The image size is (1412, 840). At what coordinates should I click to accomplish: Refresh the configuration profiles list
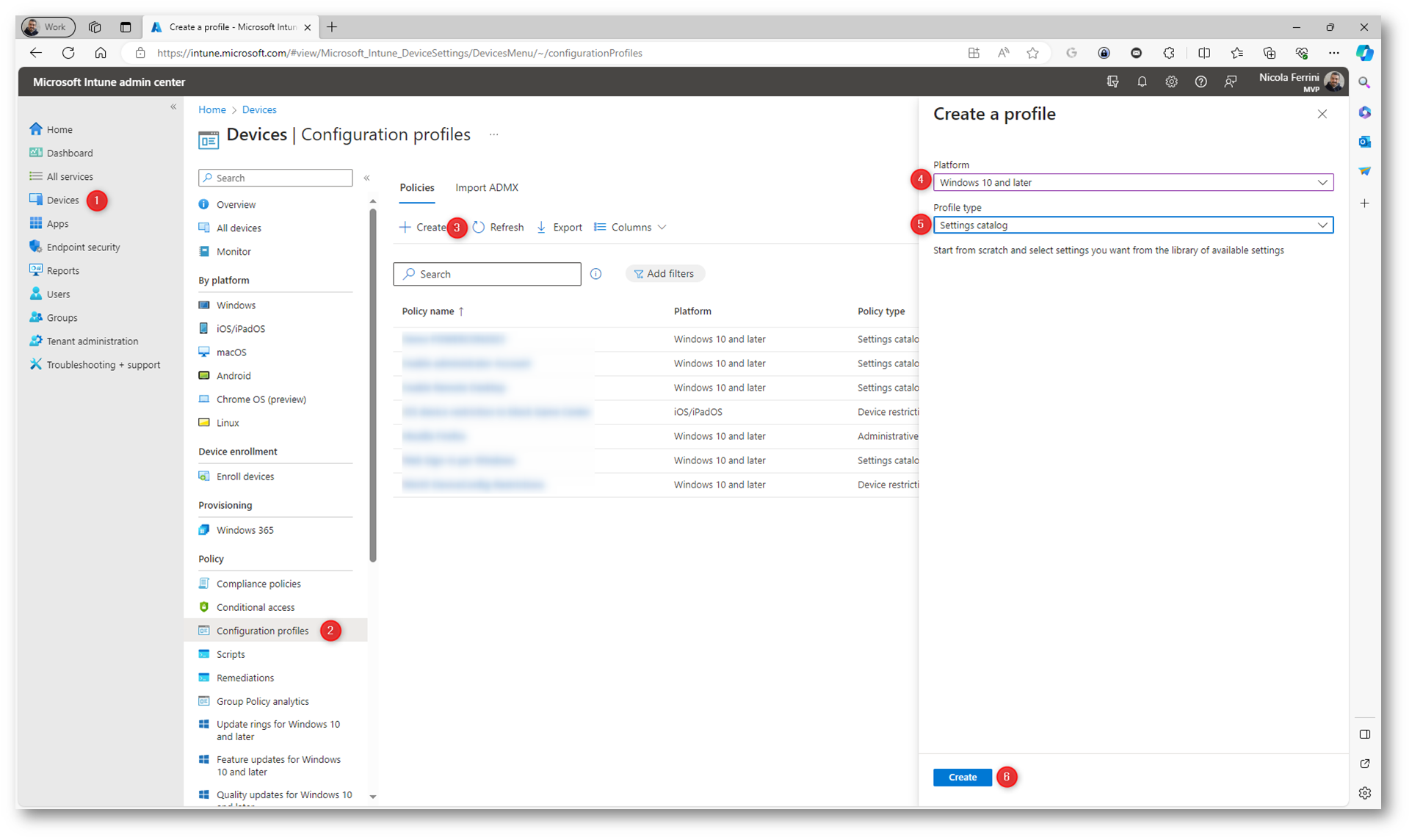[x=499, y=227]
